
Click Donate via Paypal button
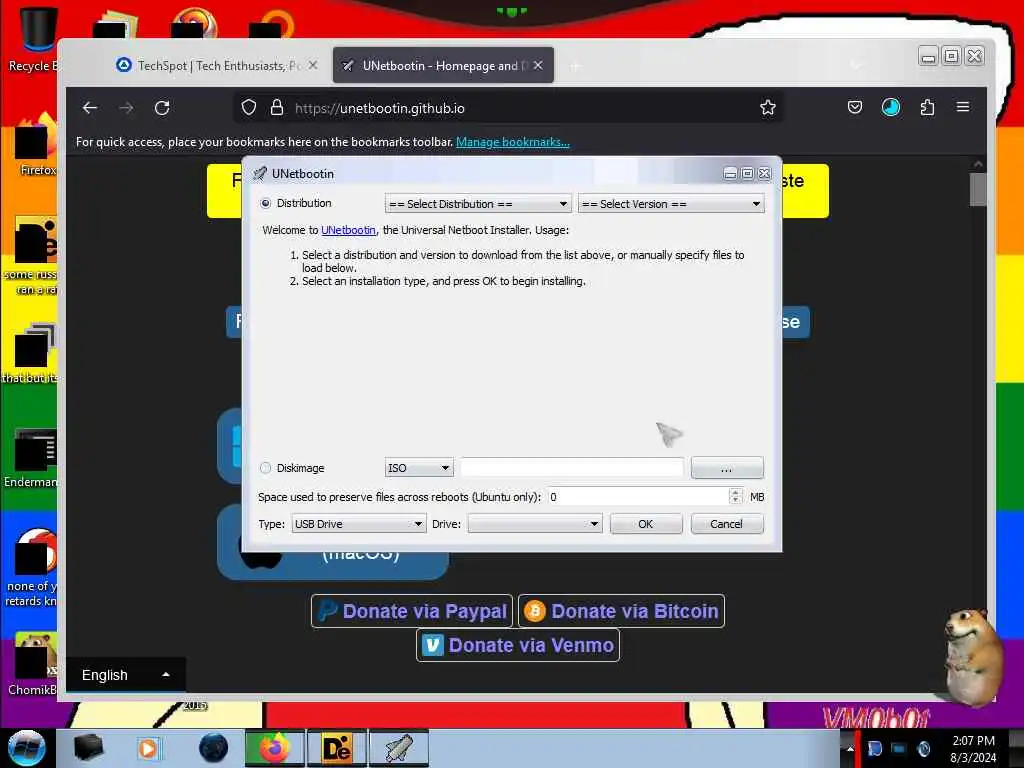pyautogui.click(x=412, y=611)
